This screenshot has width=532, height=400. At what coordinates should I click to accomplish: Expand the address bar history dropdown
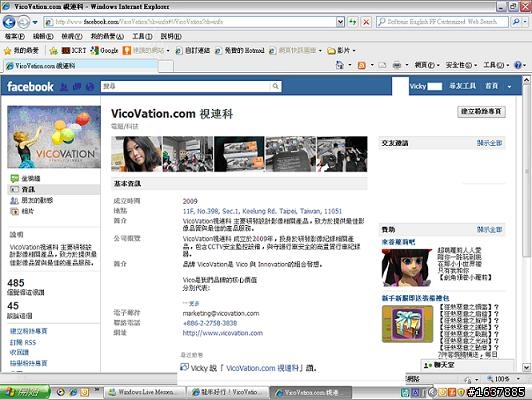tap(341, 22)
